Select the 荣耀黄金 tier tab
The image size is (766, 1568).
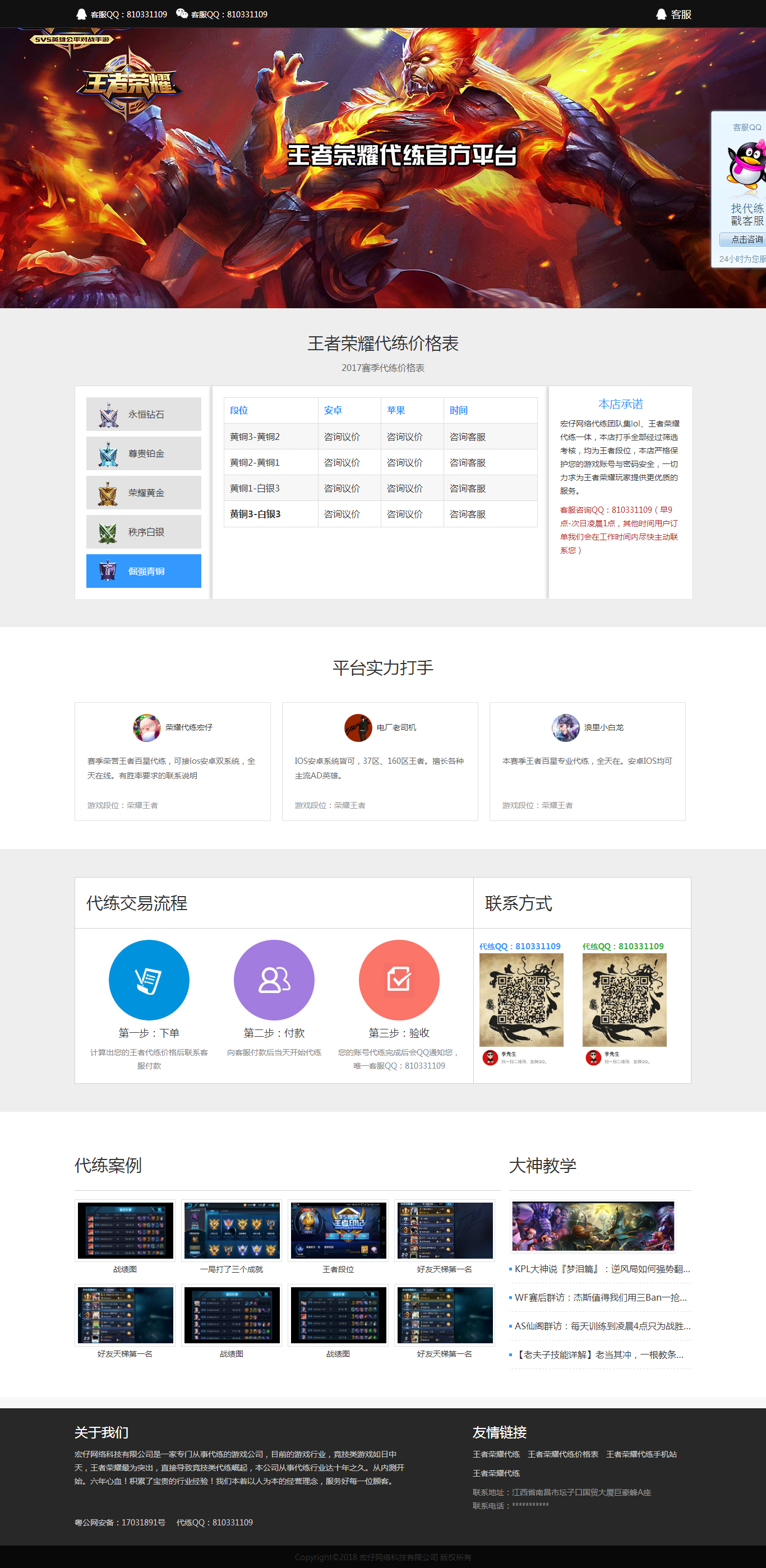coord(144,493)
